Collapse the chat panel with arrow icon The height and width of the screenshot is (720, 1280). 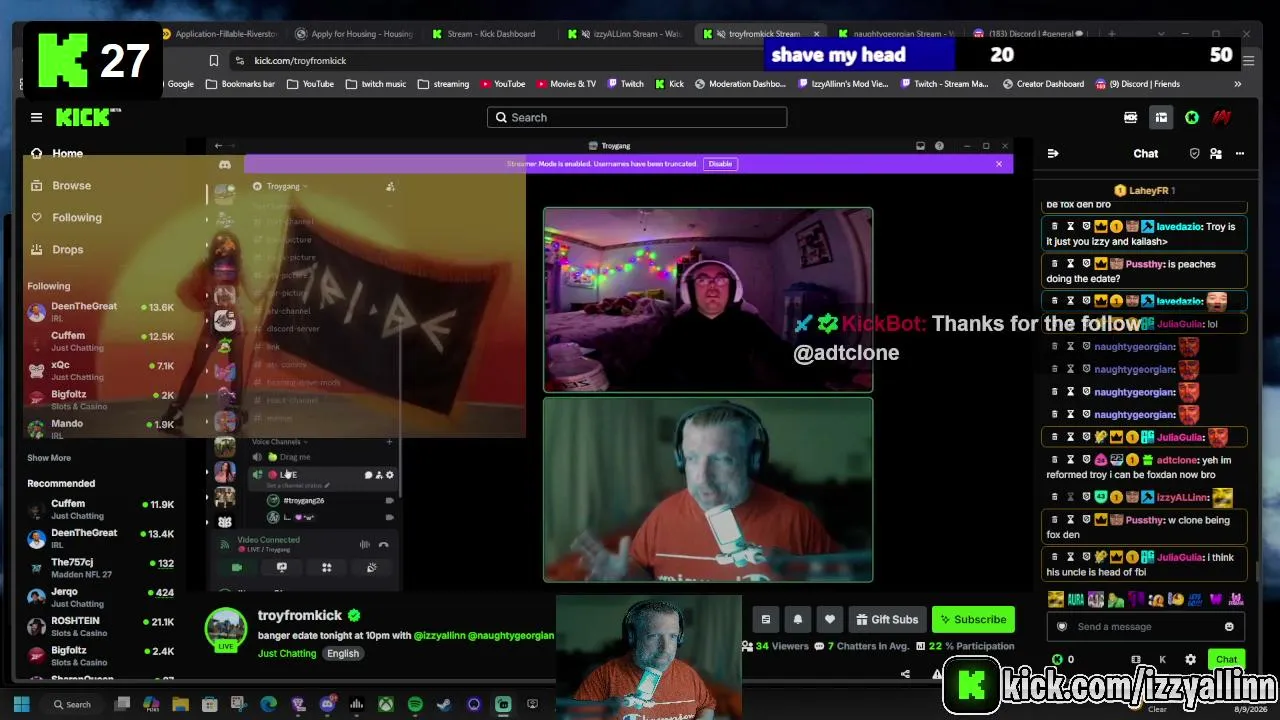click(x=1053, y=154)
